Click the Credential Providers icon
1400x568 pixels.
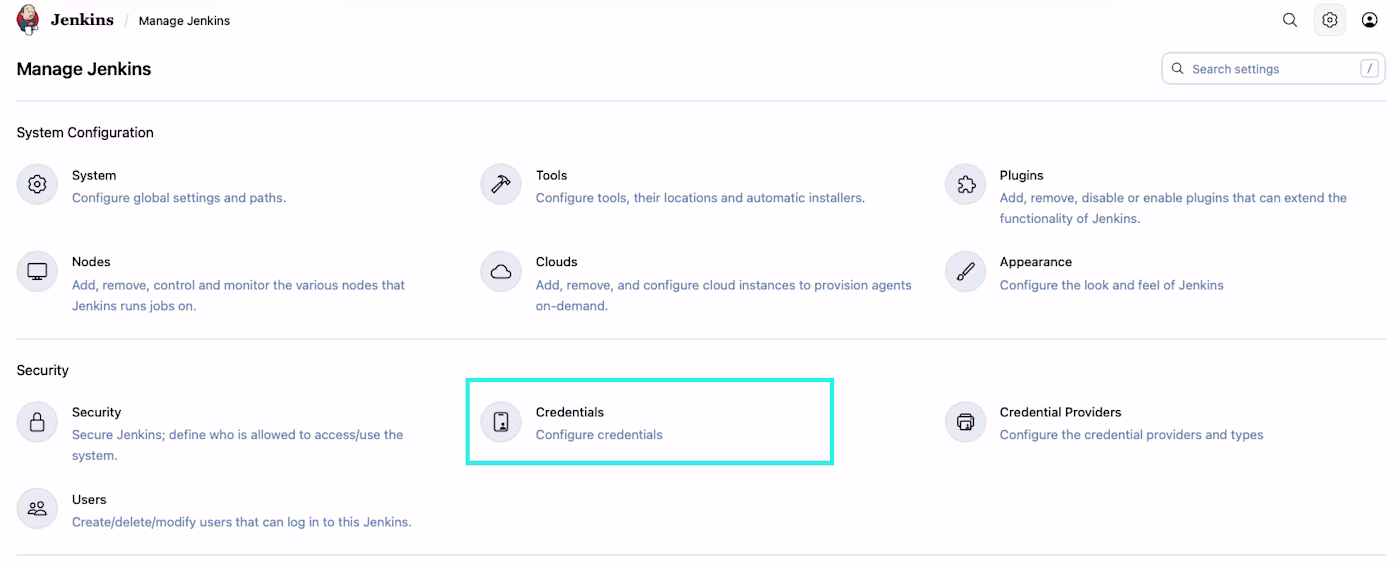click(x=966, y=422)
